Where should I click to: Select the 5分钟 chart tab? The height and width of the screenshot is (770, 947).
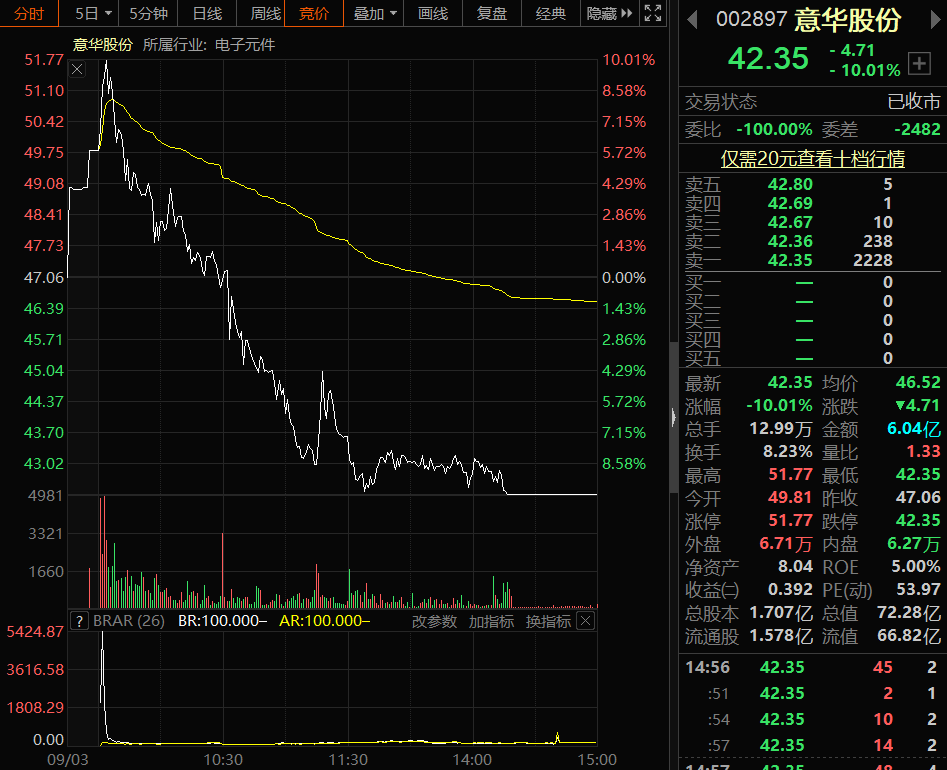click(148, 13)
